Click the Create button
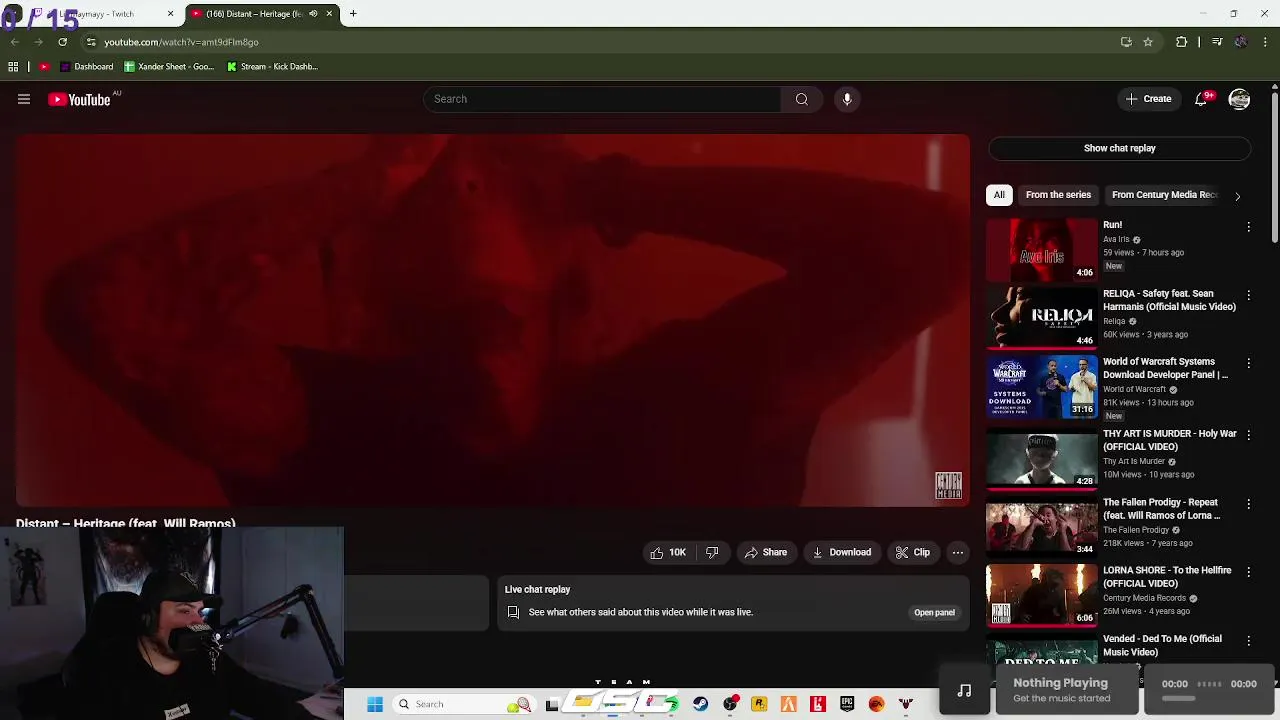The height and width of the screenshot is (720, 1280). coord(1148,99)
